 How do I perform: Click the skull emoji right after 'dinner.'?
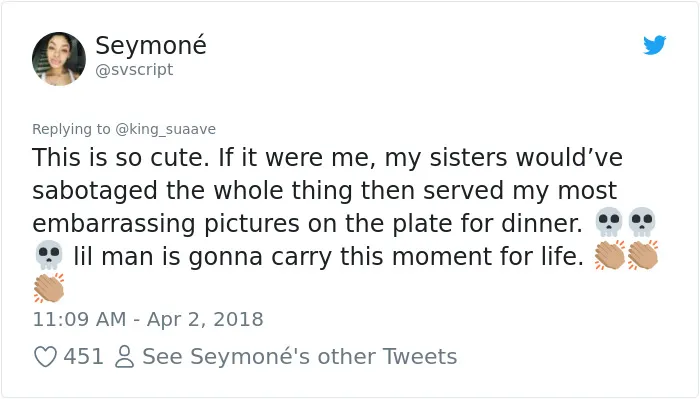click(609, 222)
